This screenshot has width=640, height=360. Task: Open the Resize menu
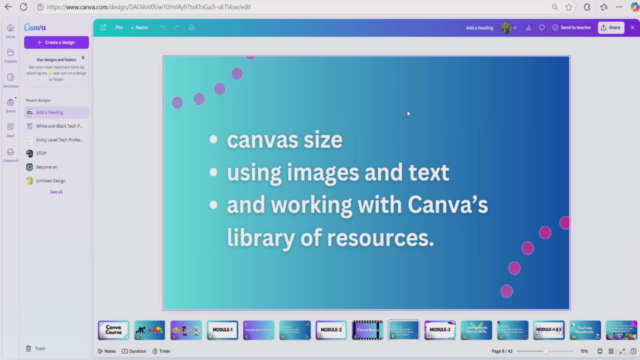point(140,27)
